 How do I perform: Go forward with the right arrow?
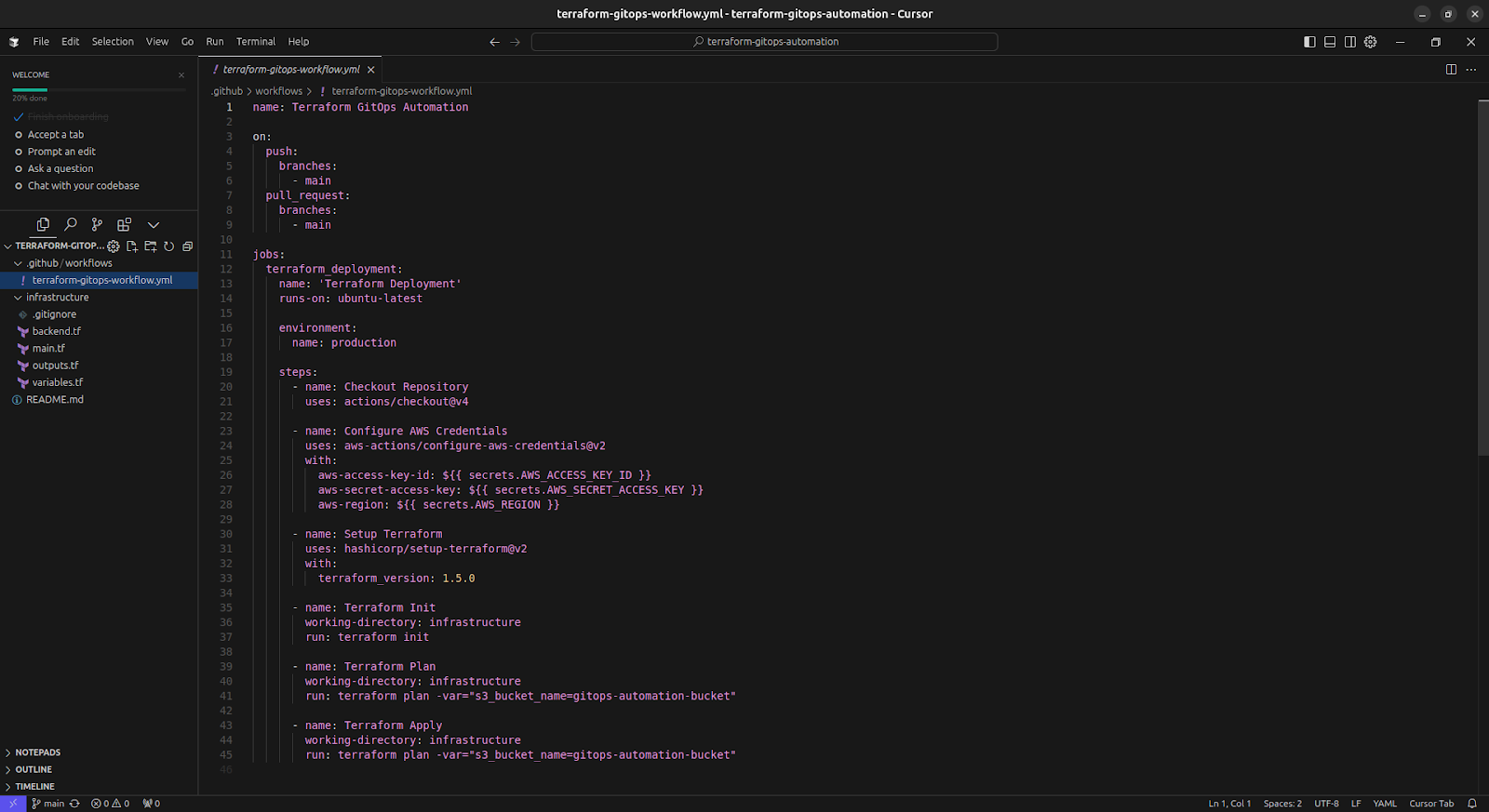[x=515, y=42]
